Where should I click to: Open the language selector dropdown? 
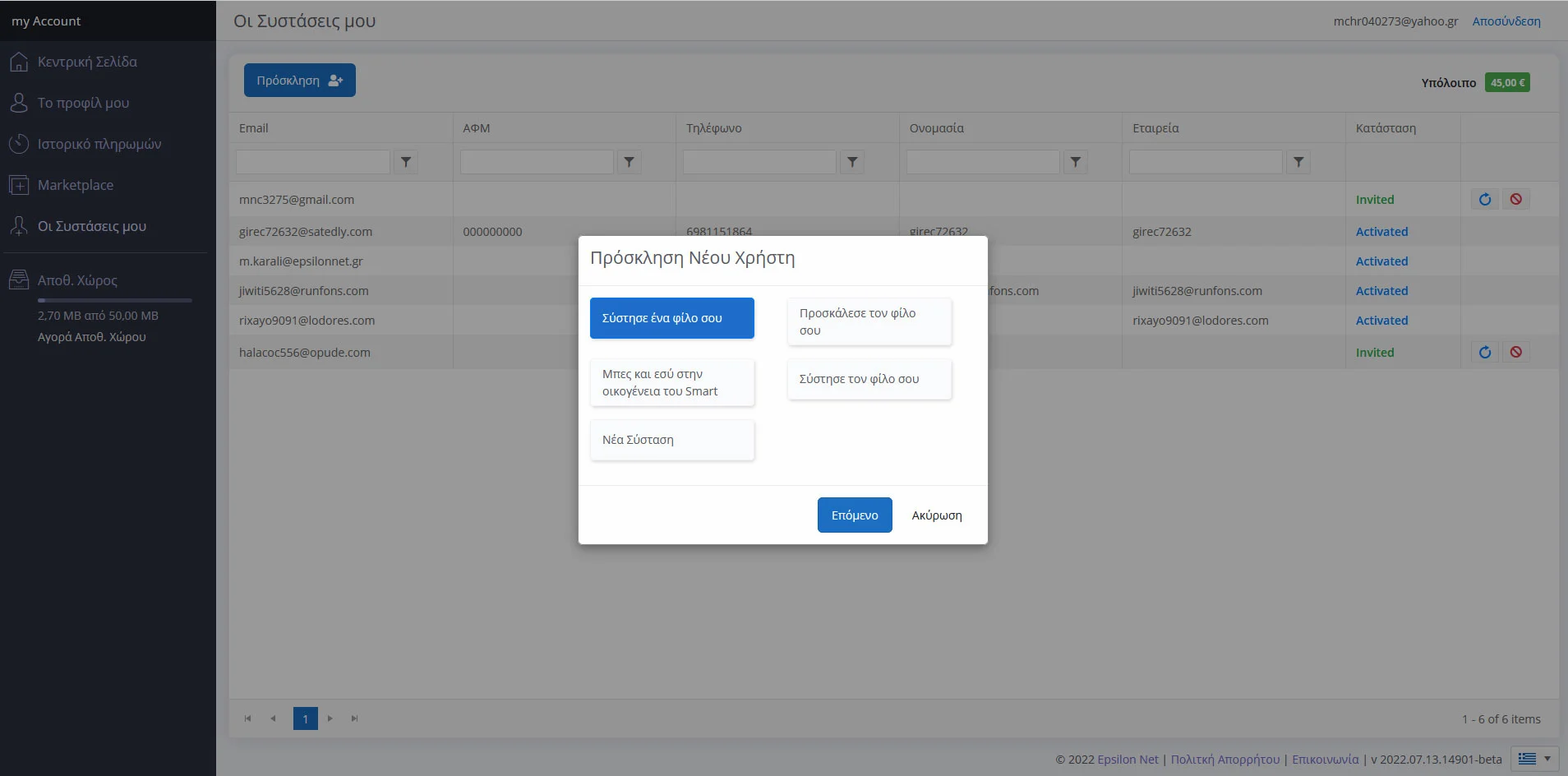[1533, 759]
